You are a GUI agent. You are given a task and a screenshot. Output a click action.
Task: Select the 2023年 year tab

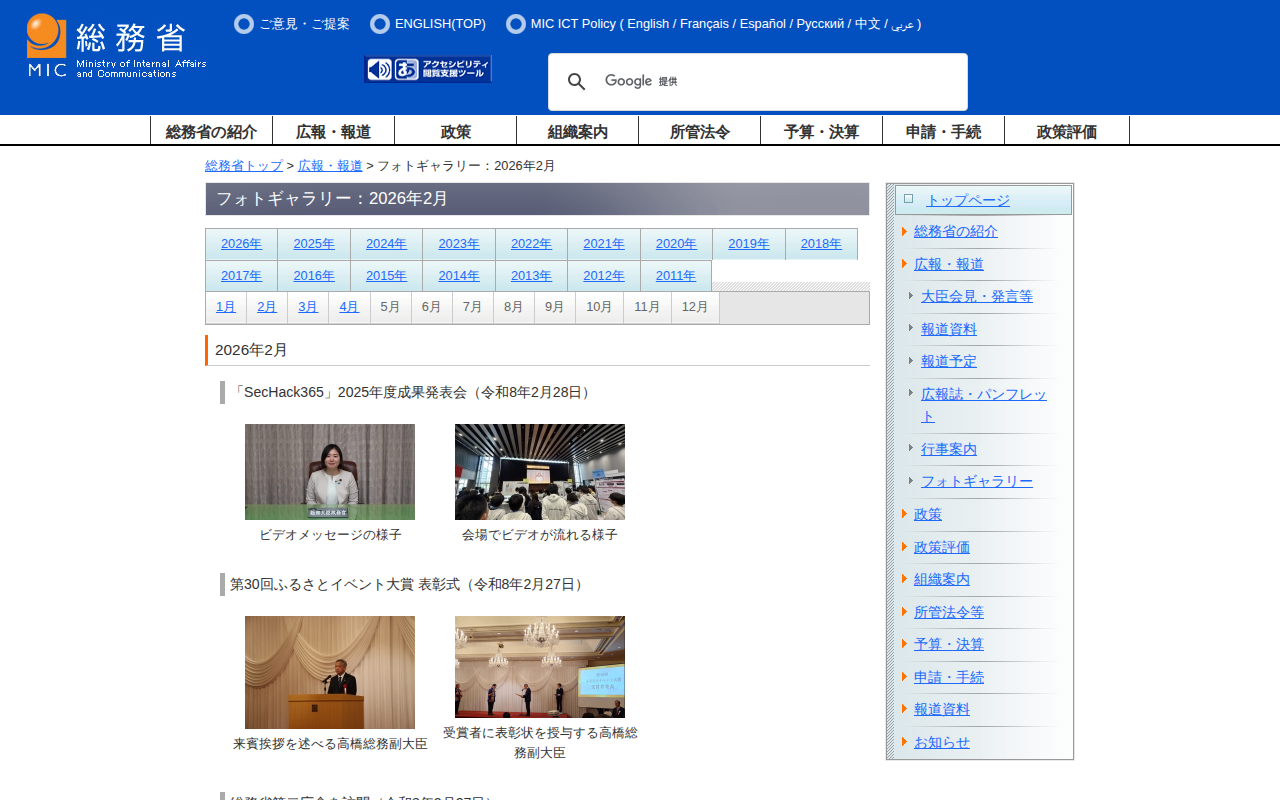(x=459, y=244)
